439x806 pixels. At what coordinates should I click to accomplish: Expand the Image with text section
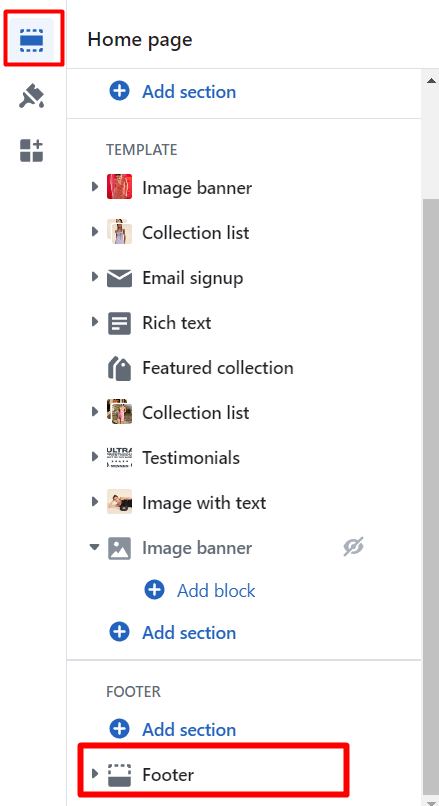95,501
